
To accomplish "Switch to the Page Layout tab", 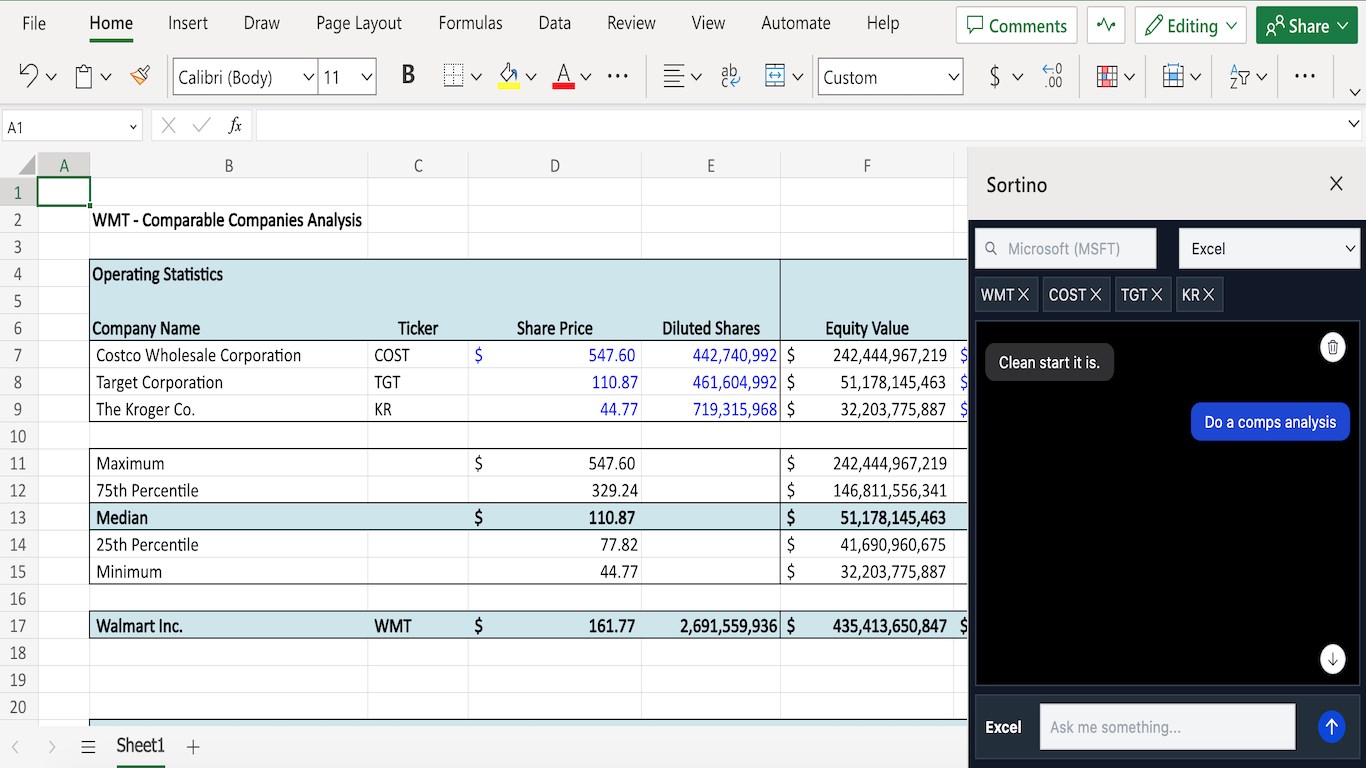I will [358, 23].
